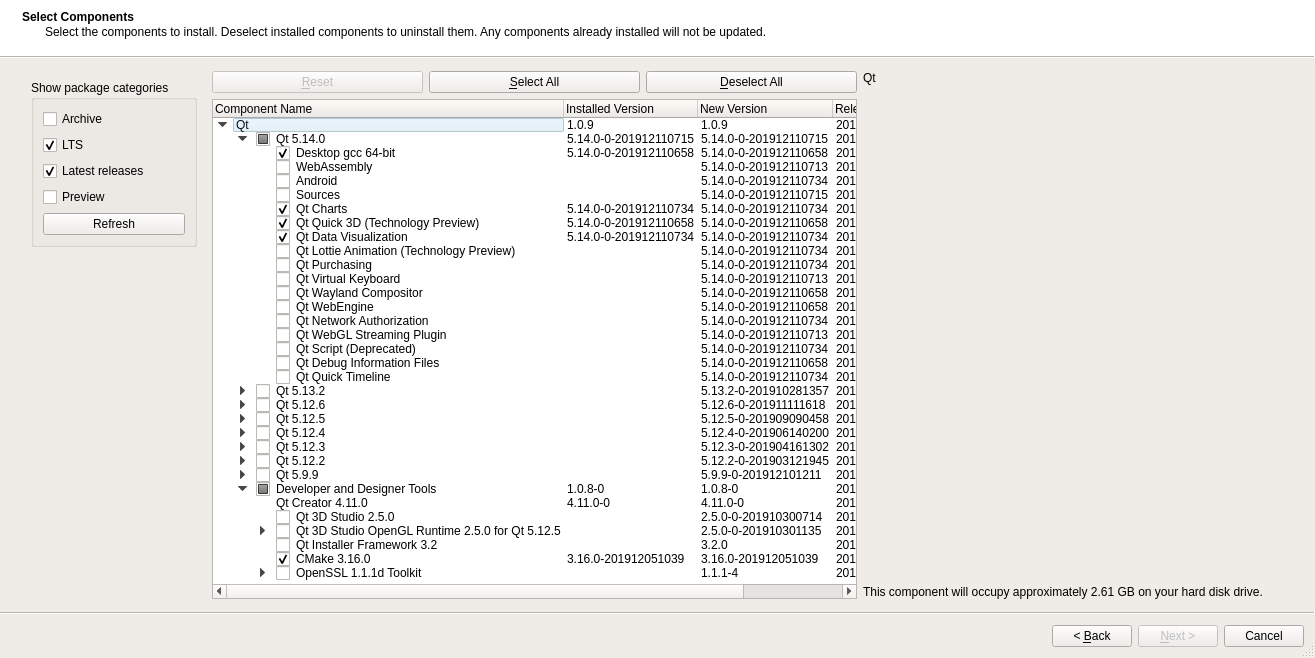The height and width of the screenshot is (658, 1315).
Task: Toggle Developer and Designer Tools checkbox
Action: [263, 489]
